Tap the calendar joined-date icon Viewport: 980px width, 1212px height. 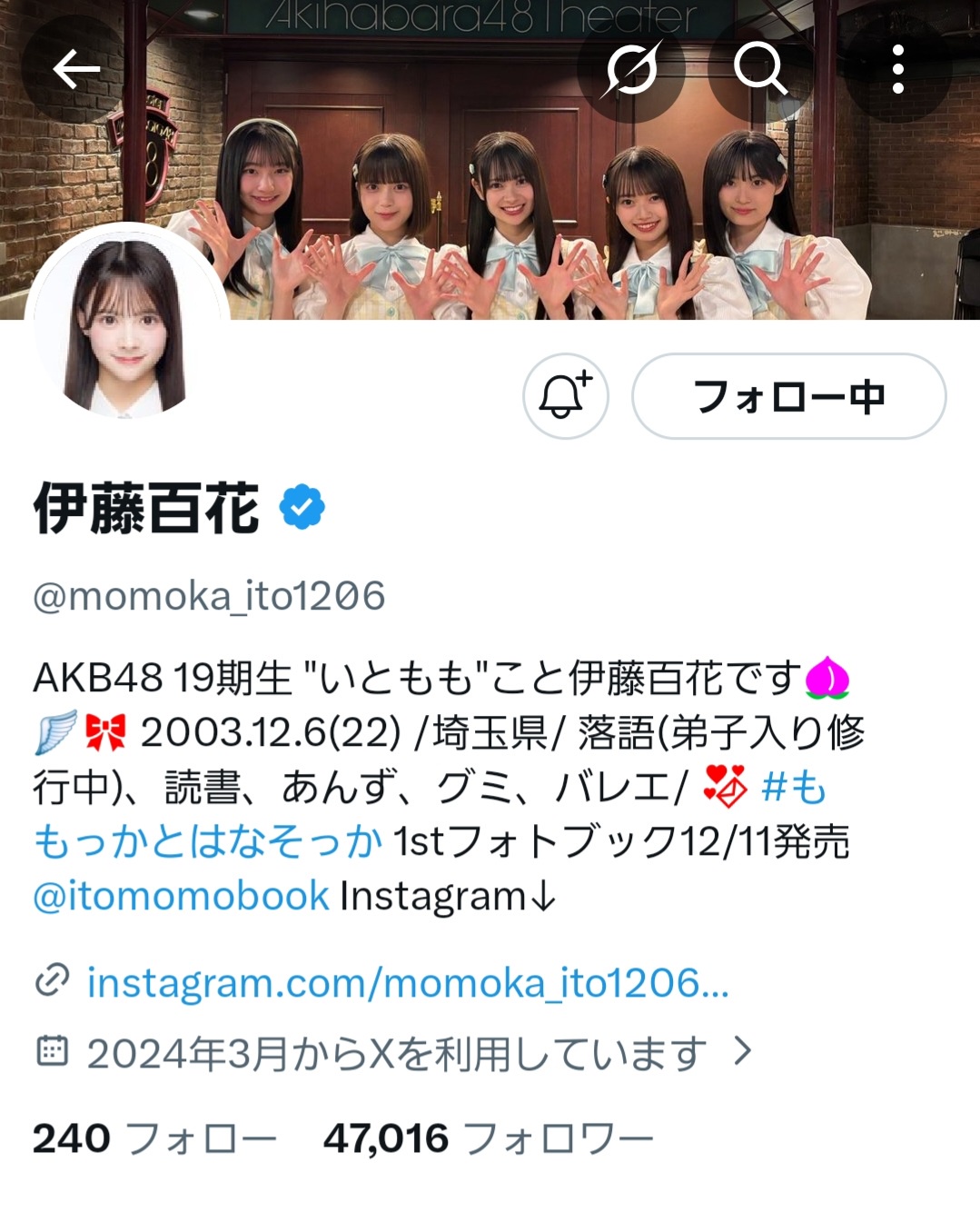click(x=52, y=1051)
